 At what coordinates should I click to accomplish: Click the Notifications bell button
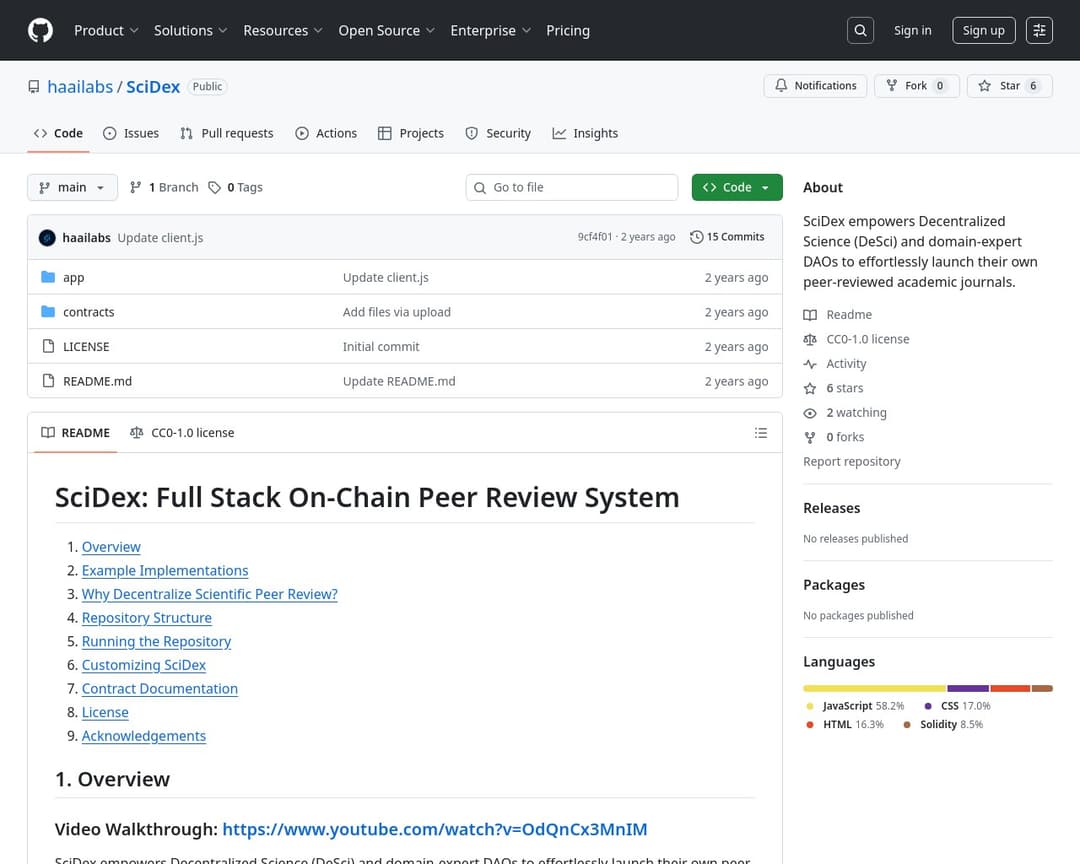[816, 86]
